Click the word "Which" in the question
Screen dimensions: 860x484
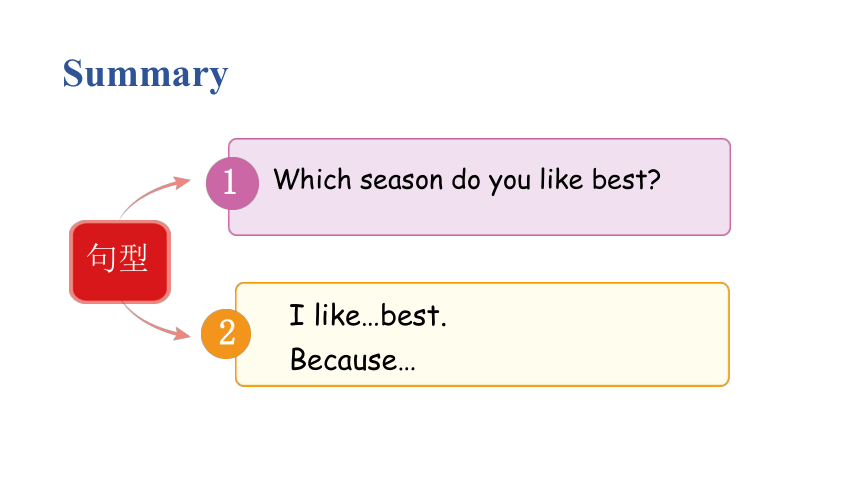click(312, 179)
